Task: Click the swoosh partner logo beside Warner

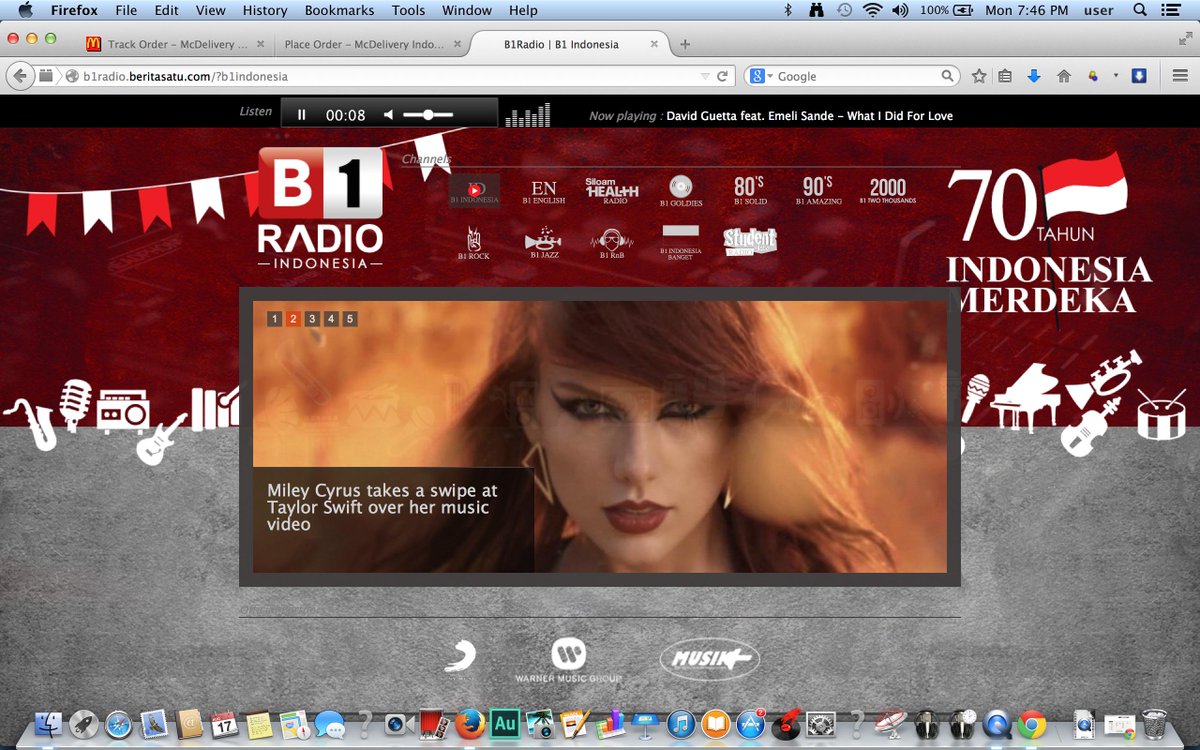Action: [459, 656]
